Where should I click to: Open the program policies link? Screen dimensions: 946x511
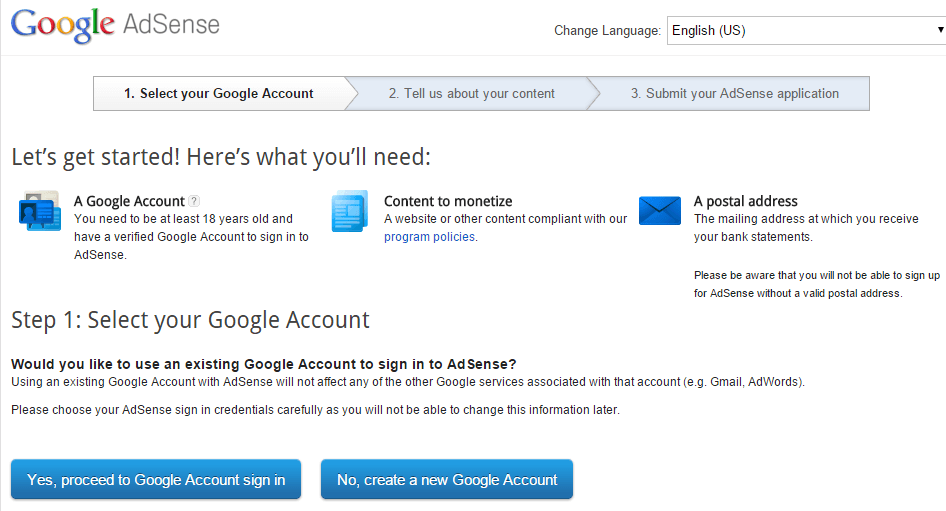430,236
